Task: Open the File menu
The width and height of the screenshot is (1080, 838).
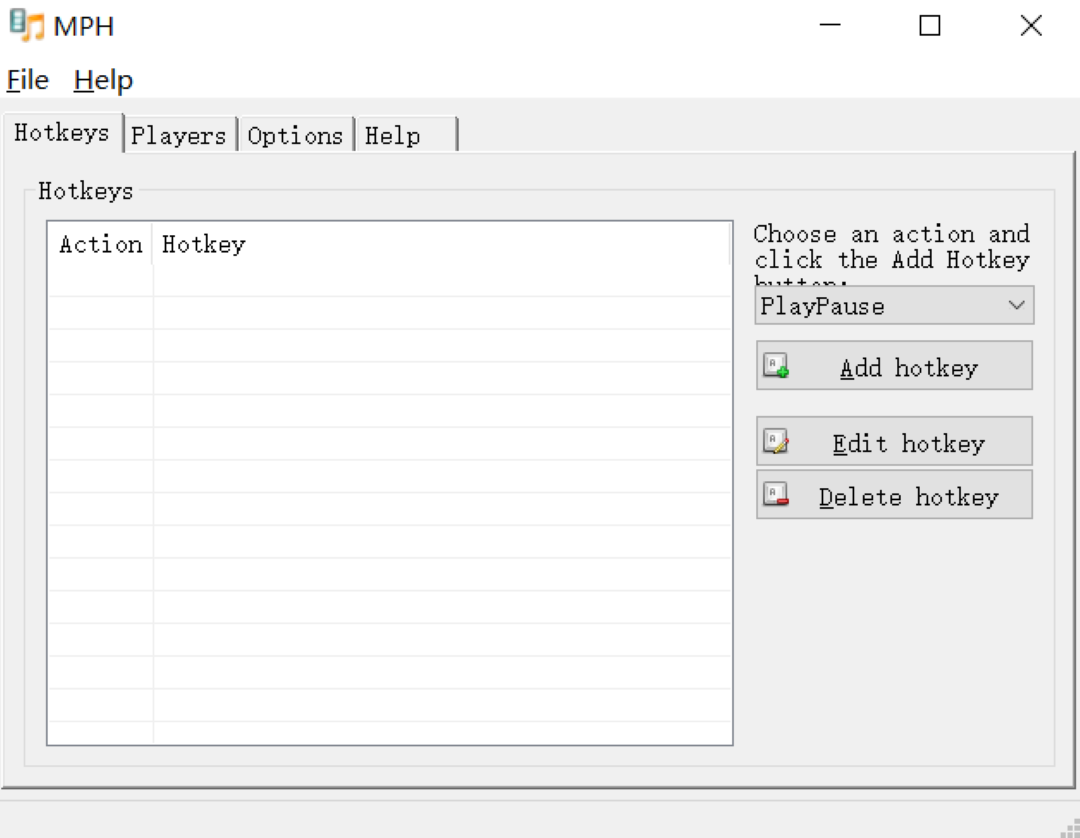Action: click(x=28, y=80)
